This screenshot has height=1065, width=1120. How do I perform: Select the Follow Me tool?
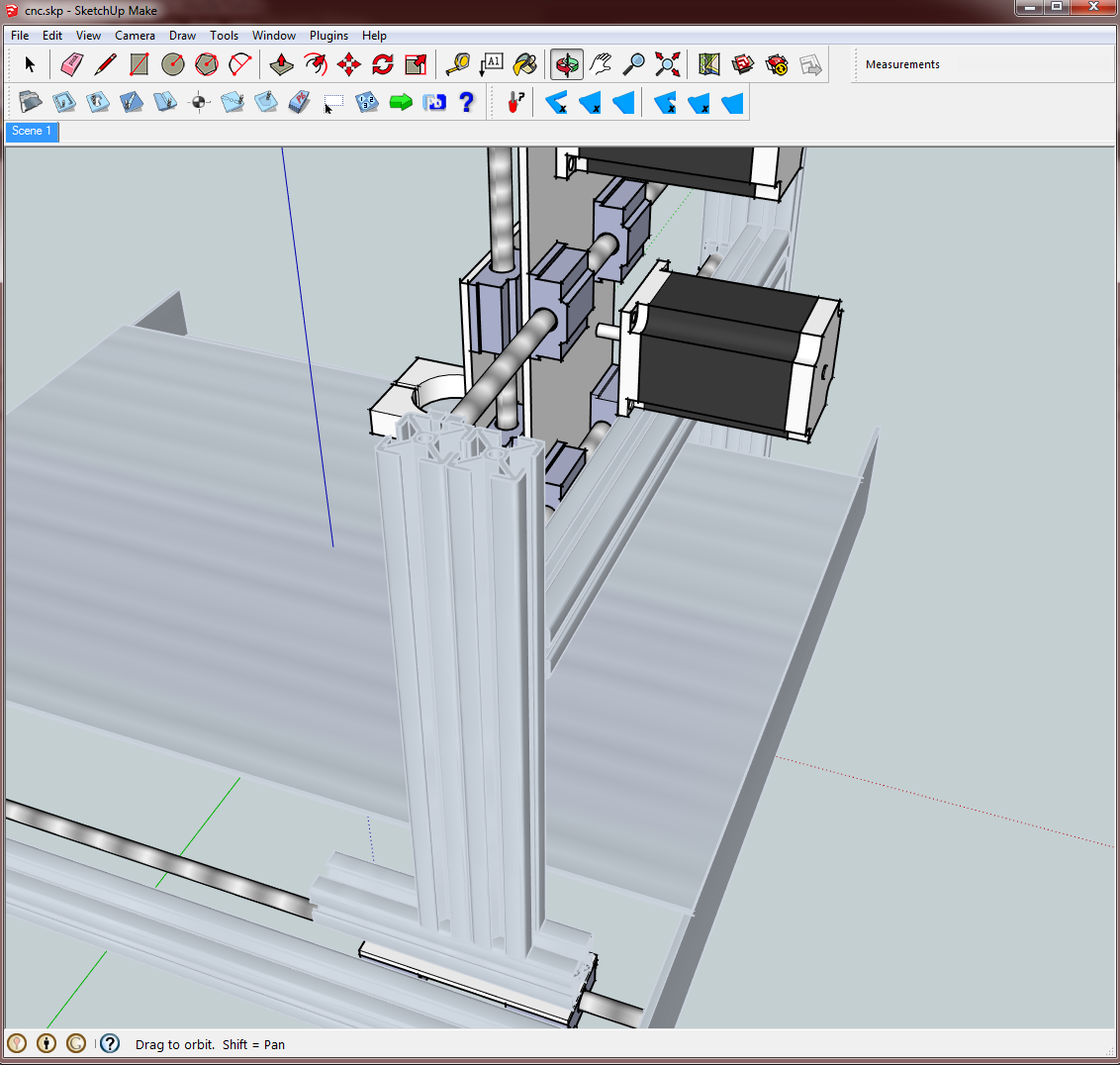315,63
